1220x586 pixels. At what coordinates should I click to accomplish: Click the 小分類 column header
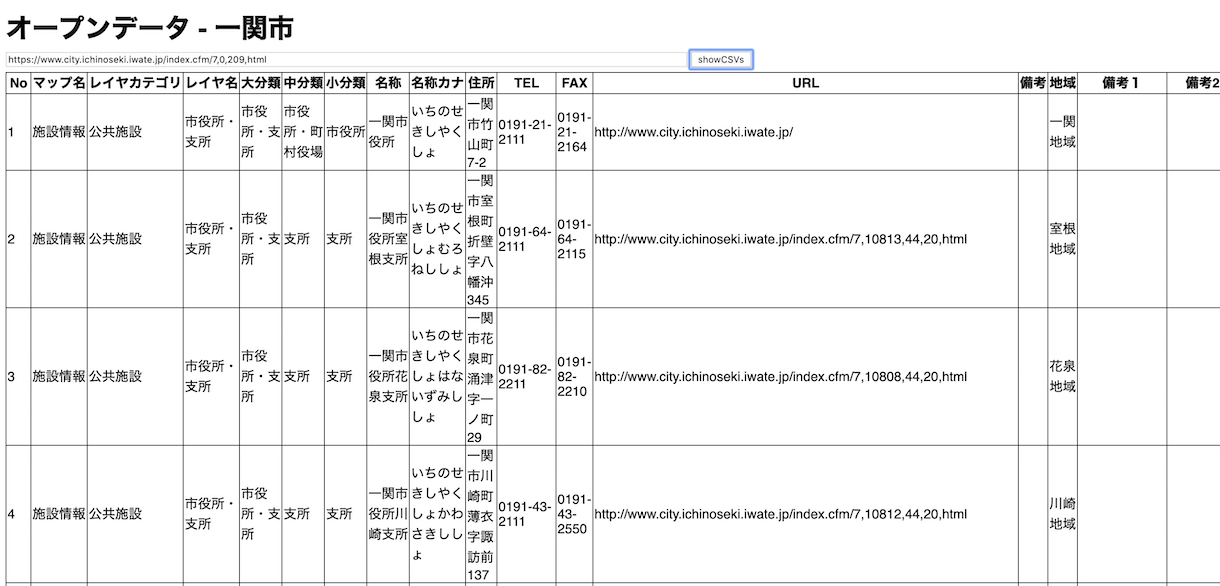pos(345,83)
